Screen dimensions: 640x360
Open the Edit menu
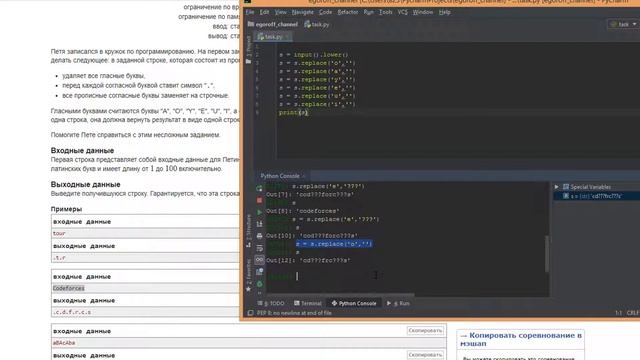264,12
